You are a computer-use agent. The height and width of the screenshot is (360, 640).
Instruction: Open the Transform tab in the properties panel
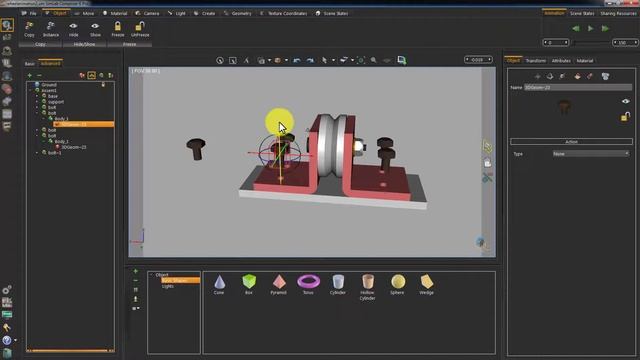[536, 61]
